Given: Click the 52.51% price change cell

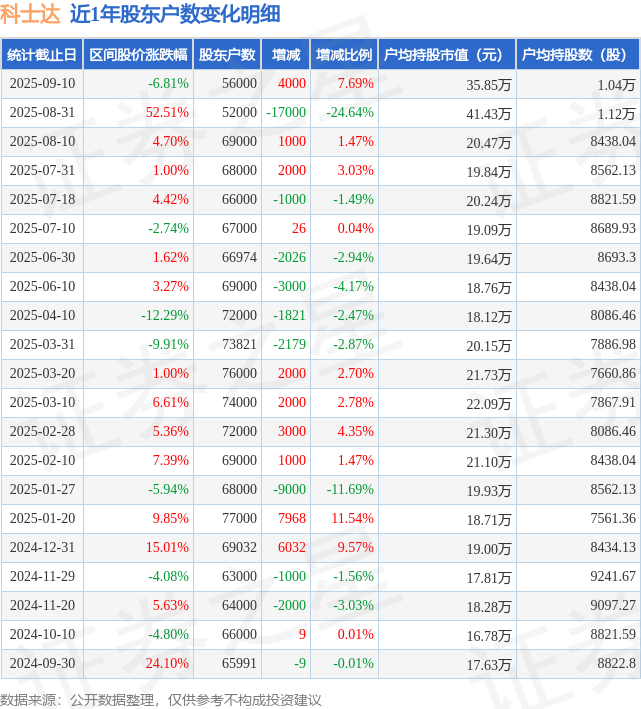Looking at the screenshot, I should [167, 113].
